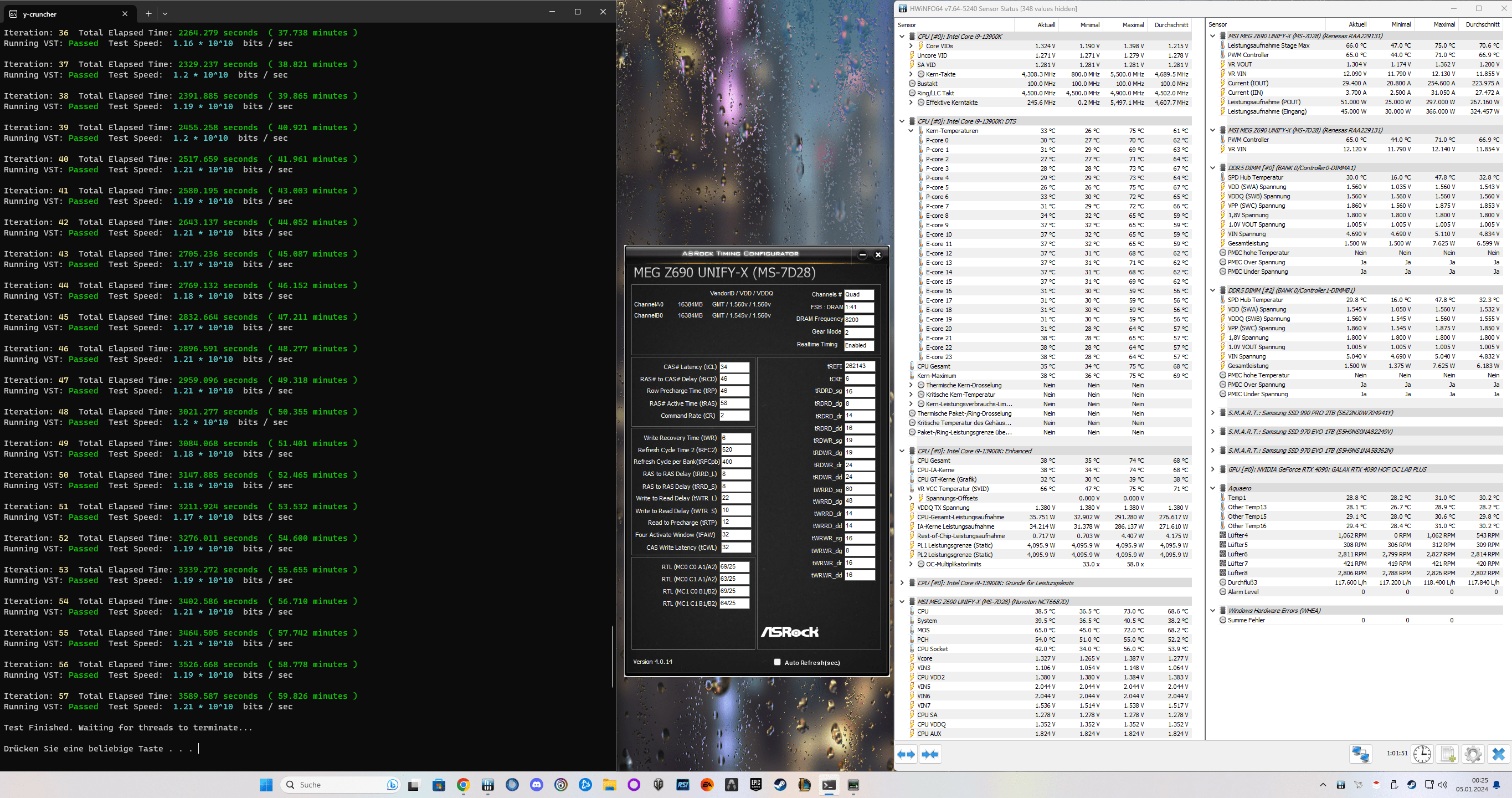Reset sensor values with the clock icon
This screenshot has width=1512, height=798.
click(x=1422, y=754)
